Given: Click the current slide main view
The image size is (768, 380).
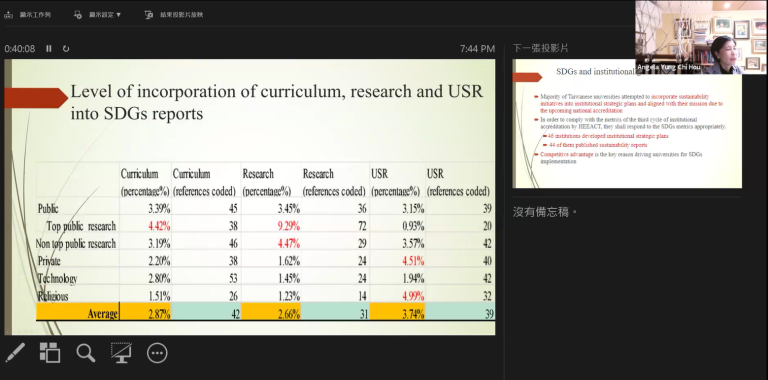Looking at the screenshot, I should tap(250, 197).
